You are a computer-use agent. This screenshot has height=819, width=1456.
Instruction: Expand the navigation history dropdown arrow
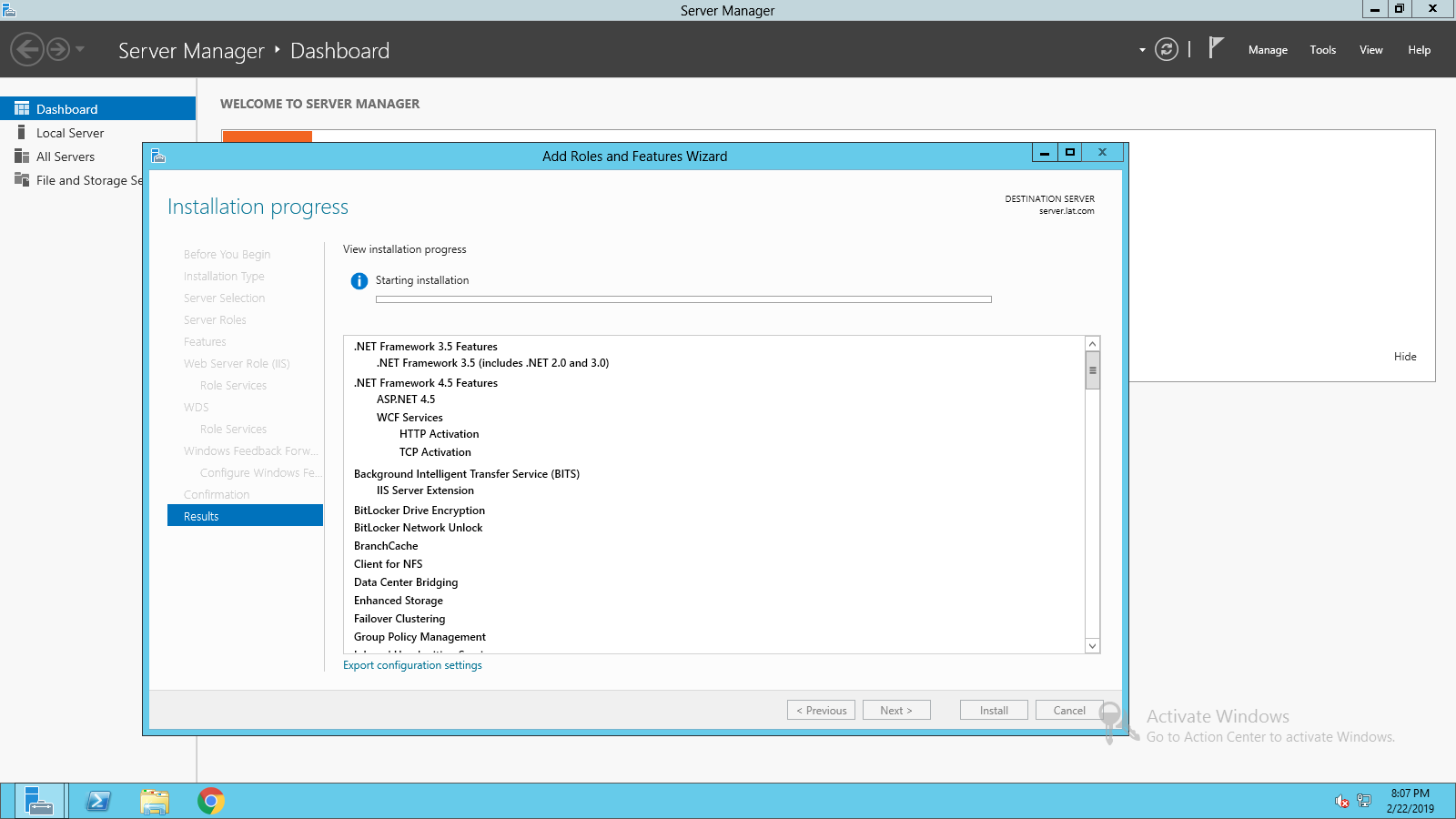(x=80, y=49)
